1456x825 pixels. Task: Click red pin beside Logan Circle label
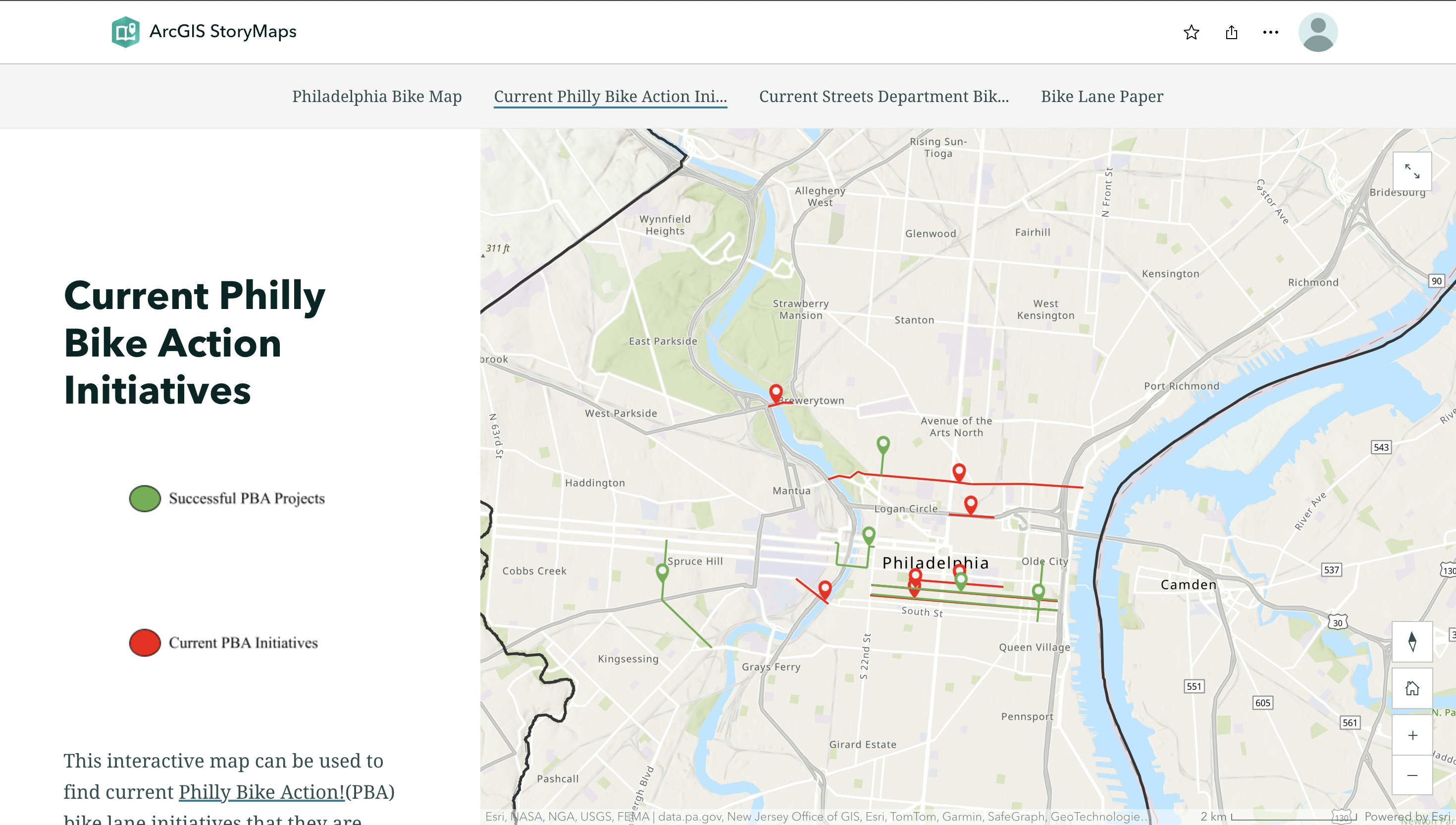[x=971, y=503]
